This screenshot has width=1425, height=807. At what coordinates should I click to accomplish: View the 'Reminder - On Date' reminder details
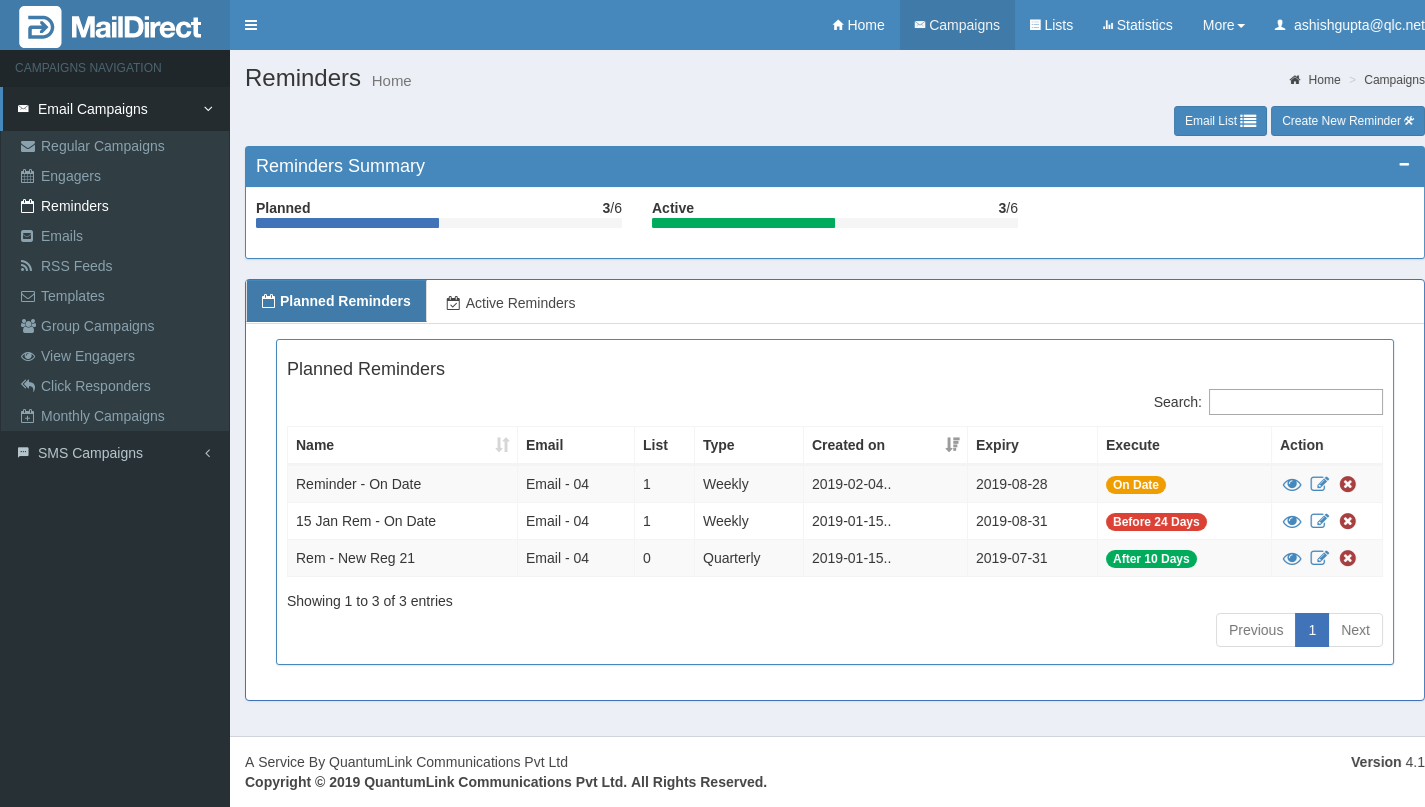click(x=1292, y=485)
